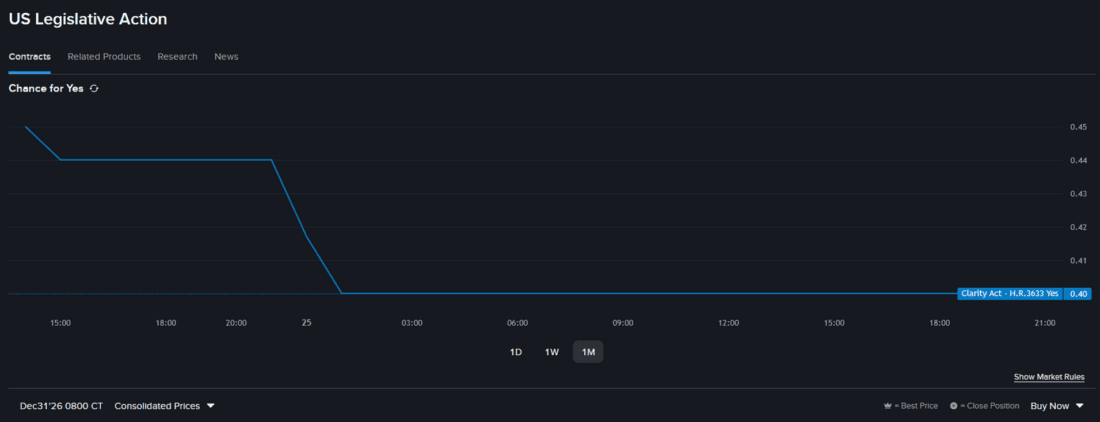Image resolution: width=1100 pixels, height=422 pixels.
Task: Open the Buy Now dropdown
Action: coord(1057,406)
